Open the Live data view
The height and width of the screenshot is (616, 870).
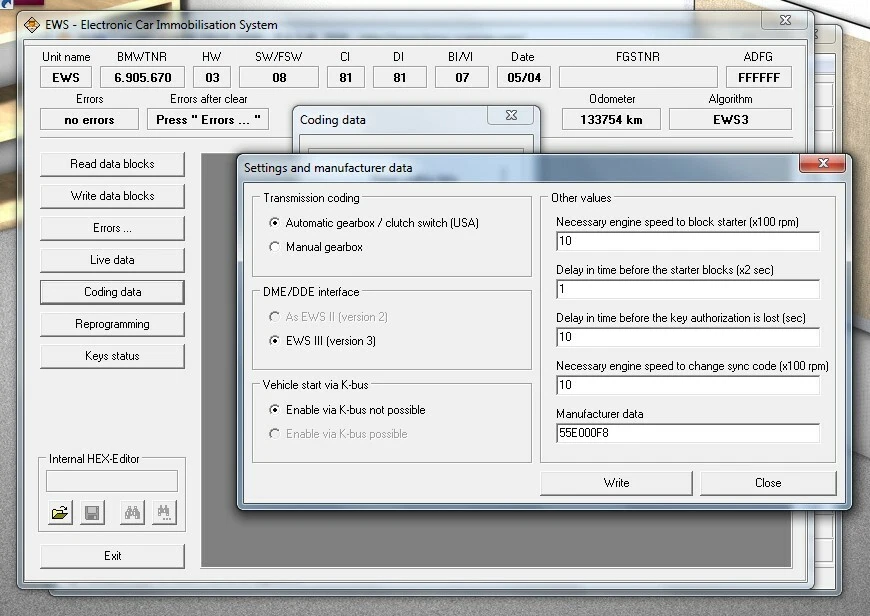pos(112,260)
